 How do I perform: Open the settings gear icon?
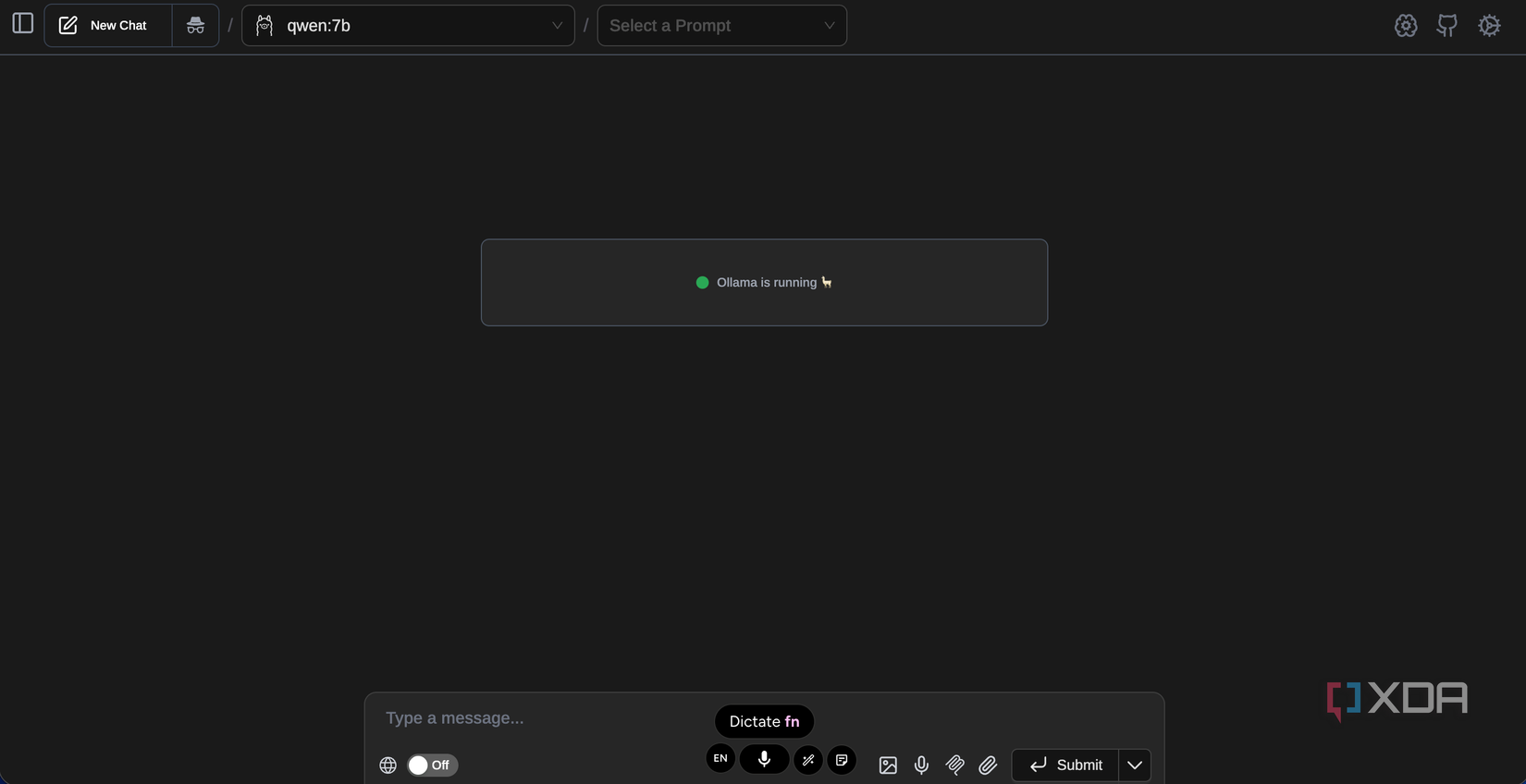[x=1489, y=26]
